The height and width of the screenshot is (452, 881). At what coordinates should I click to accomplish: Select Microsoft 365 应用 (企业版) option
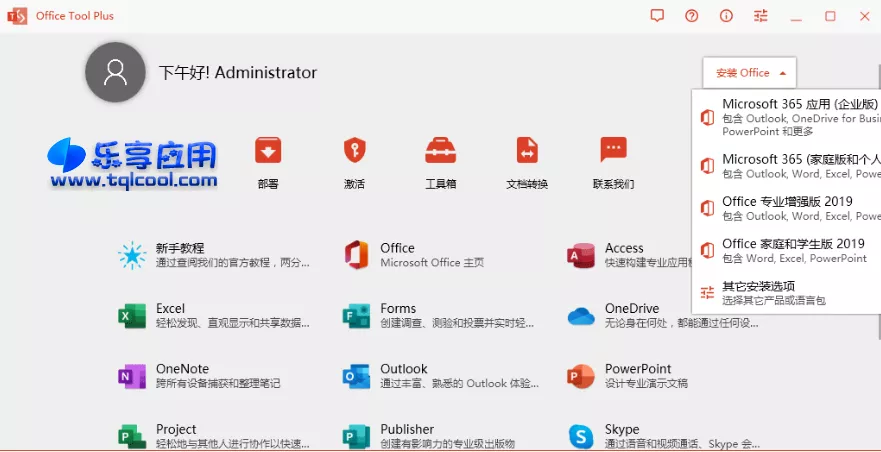pos(787,117)
